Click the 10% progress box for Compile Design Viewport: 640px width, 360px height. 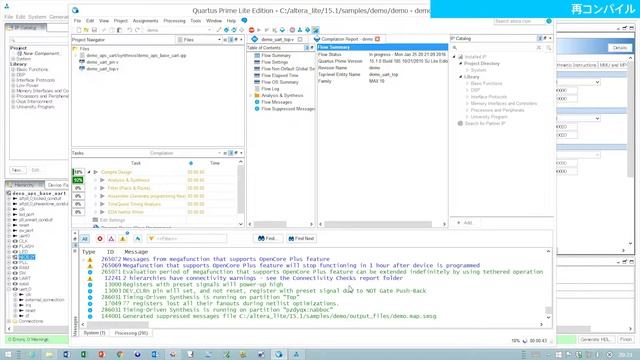[78, 172]
